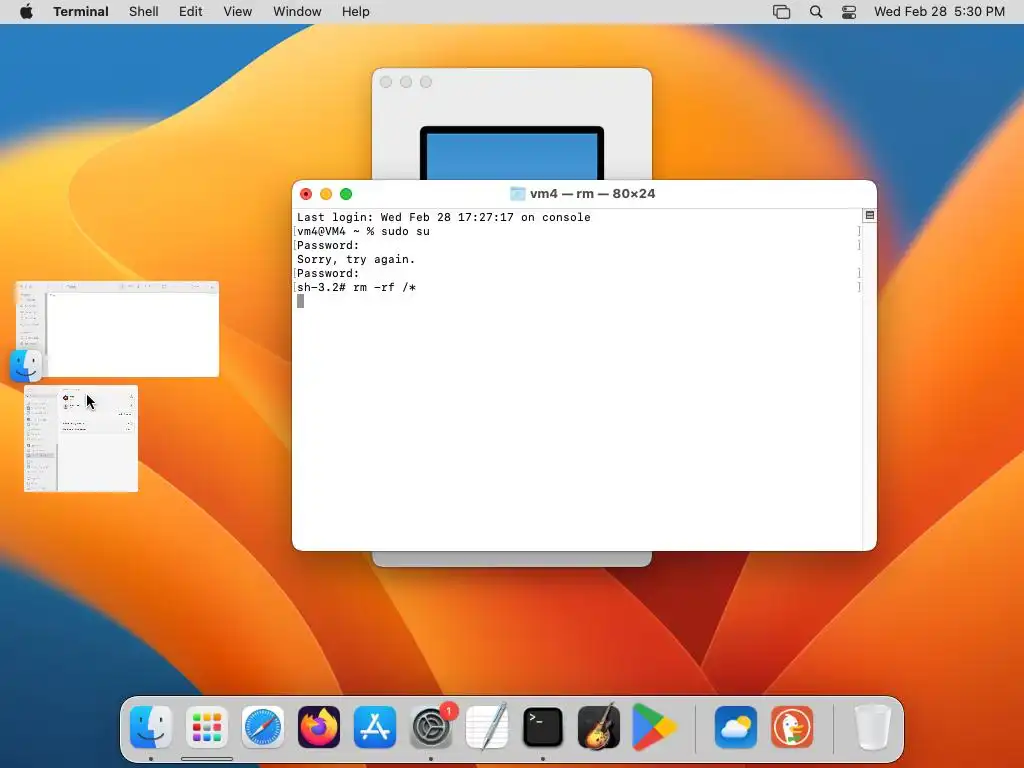Switch to Finder window thumbnail in Stage Manager
The image size is (1024, 768).
point(118,329)
